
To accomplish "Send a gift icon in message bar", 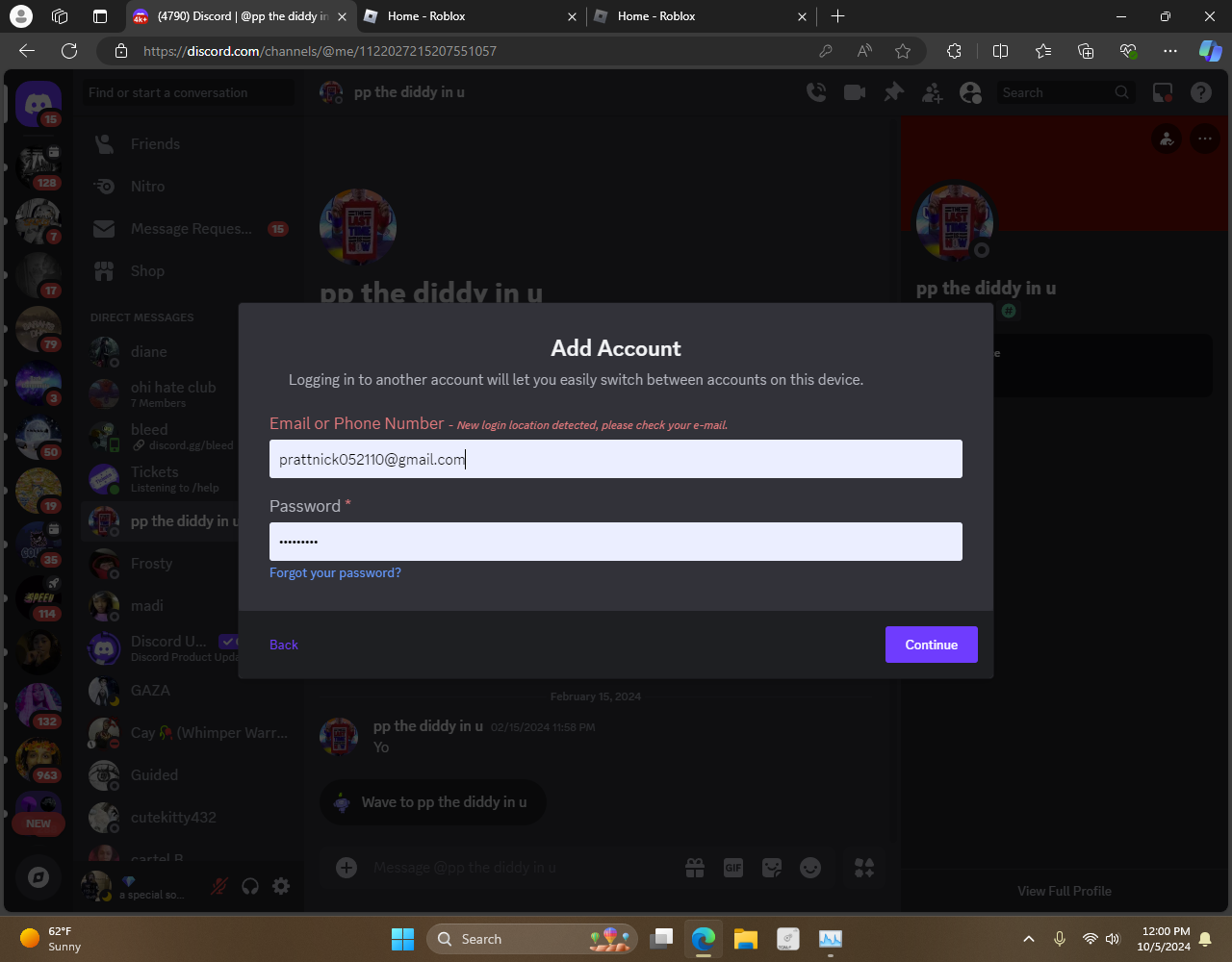I will [695, 868].
